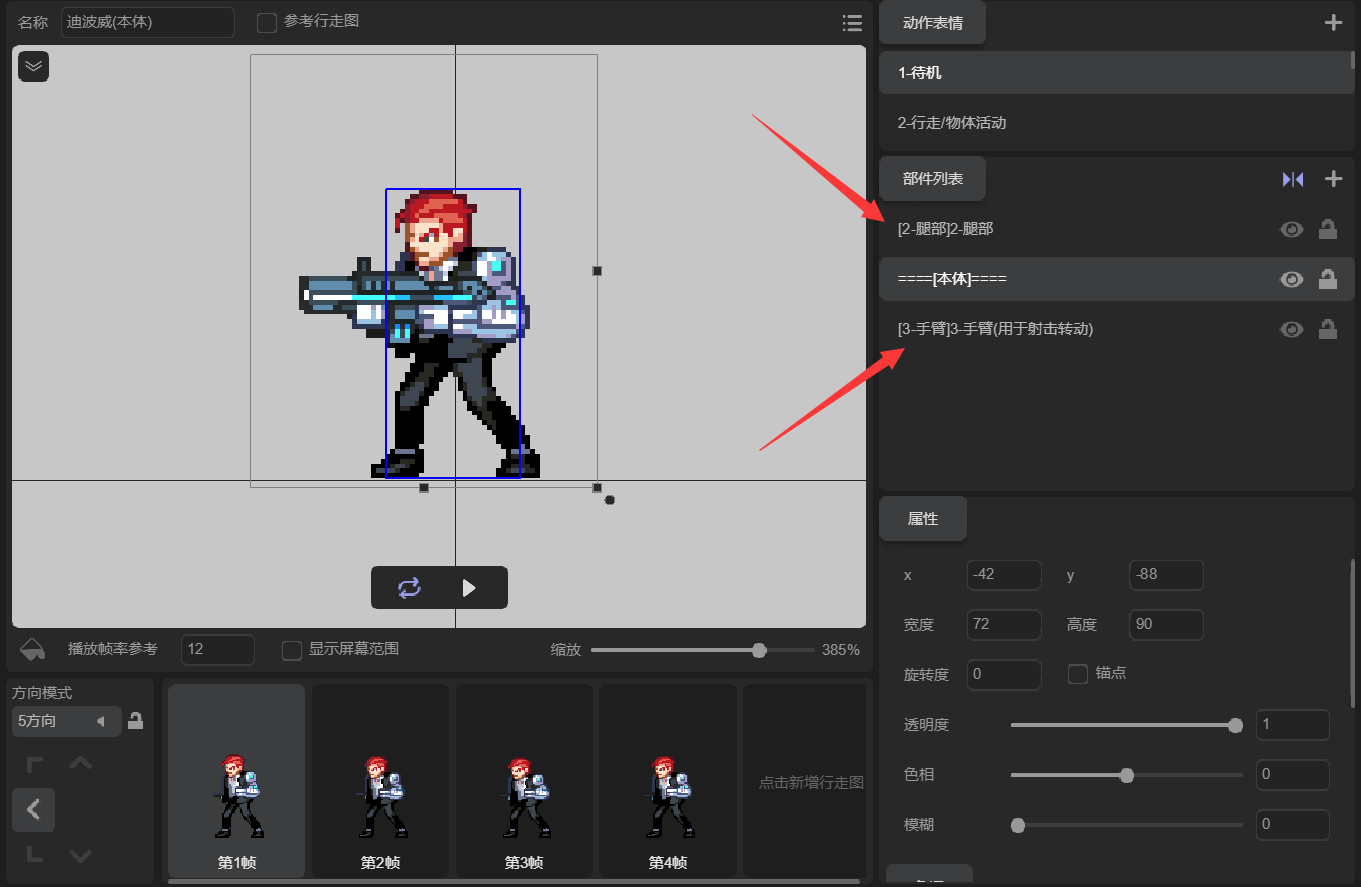The height and width of the screenshot is (887, 1361).
Task: Open the 部件列表 tab
Action: (x=933, y=179)
